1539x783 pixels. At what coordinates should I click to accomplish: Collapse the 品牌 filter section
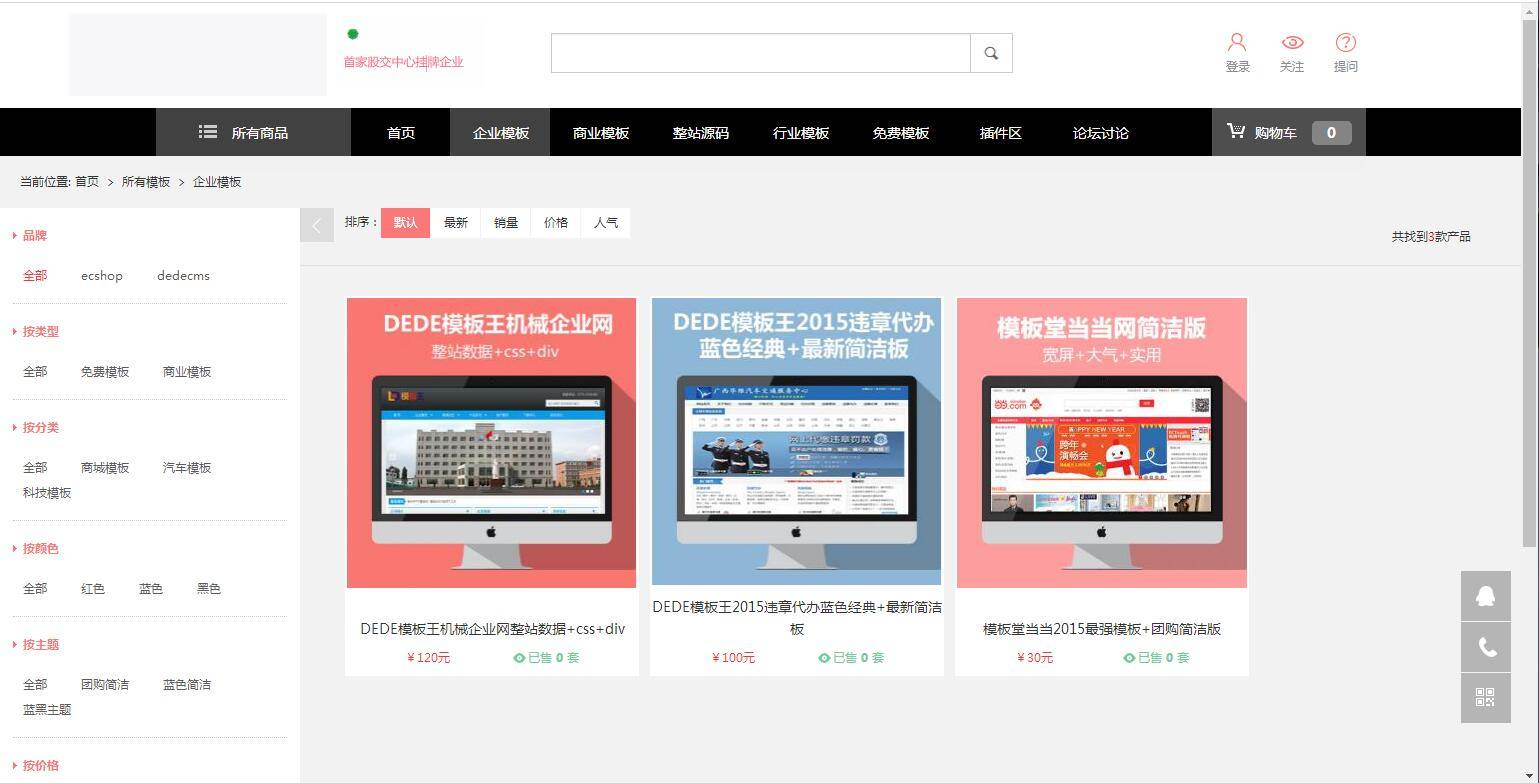coord(34,235)
